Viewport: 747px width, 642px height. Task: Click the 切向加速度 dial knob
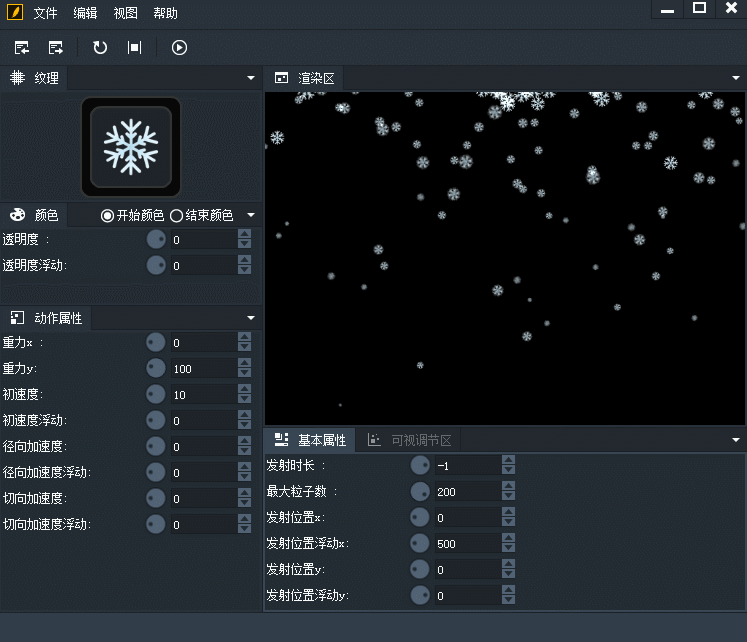click(156, 498)
